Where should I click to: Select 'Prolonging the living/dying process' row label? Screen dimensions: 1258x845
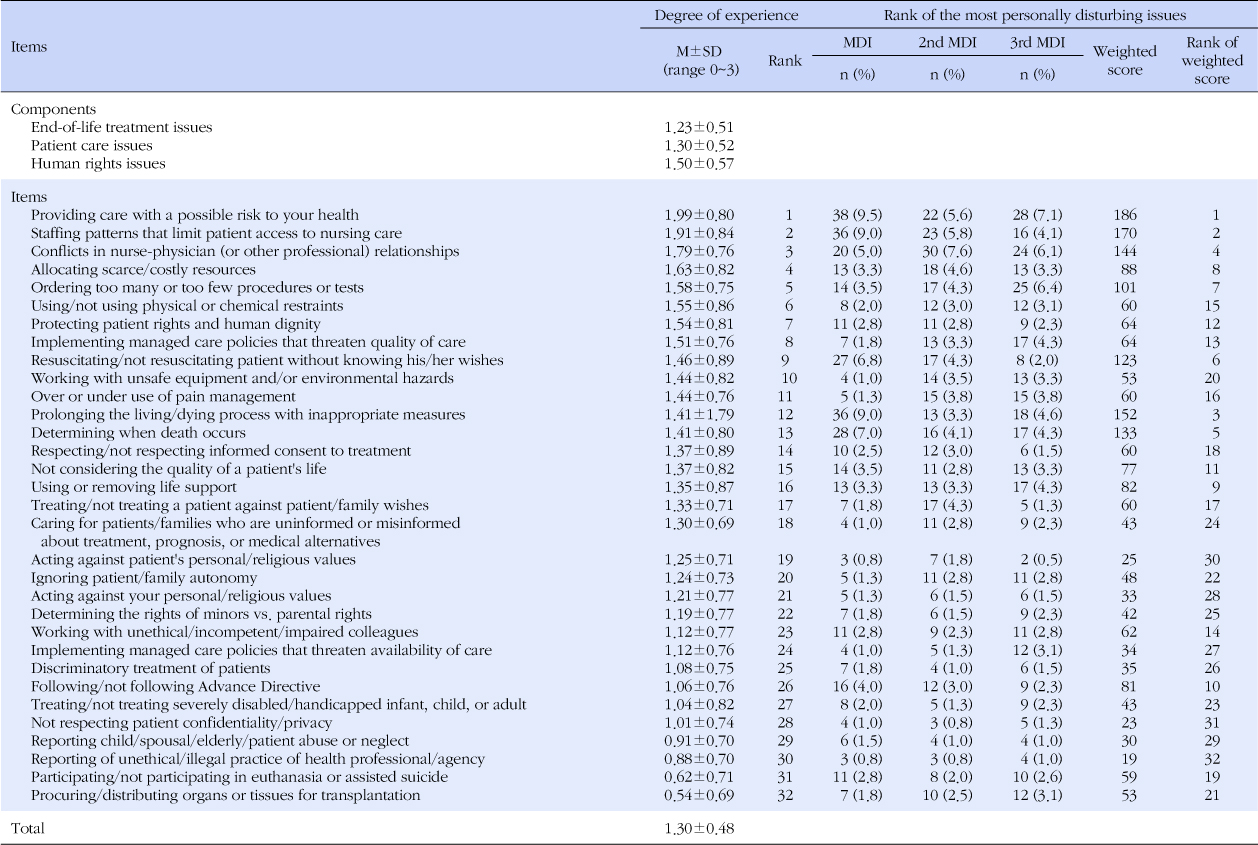coord(248,413)
